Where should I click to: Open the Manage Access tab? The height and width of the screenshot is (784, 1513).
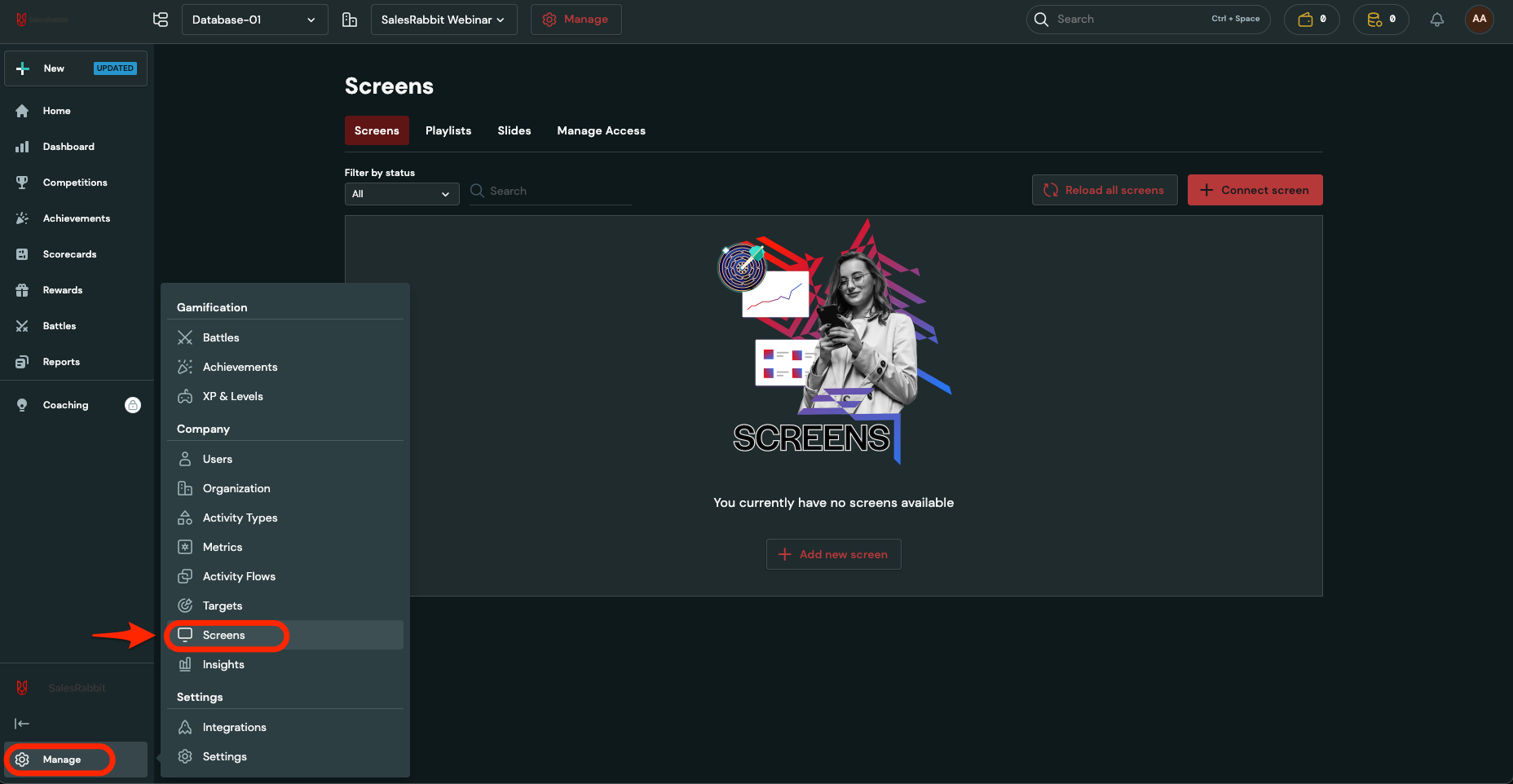[x=601, y=130]
